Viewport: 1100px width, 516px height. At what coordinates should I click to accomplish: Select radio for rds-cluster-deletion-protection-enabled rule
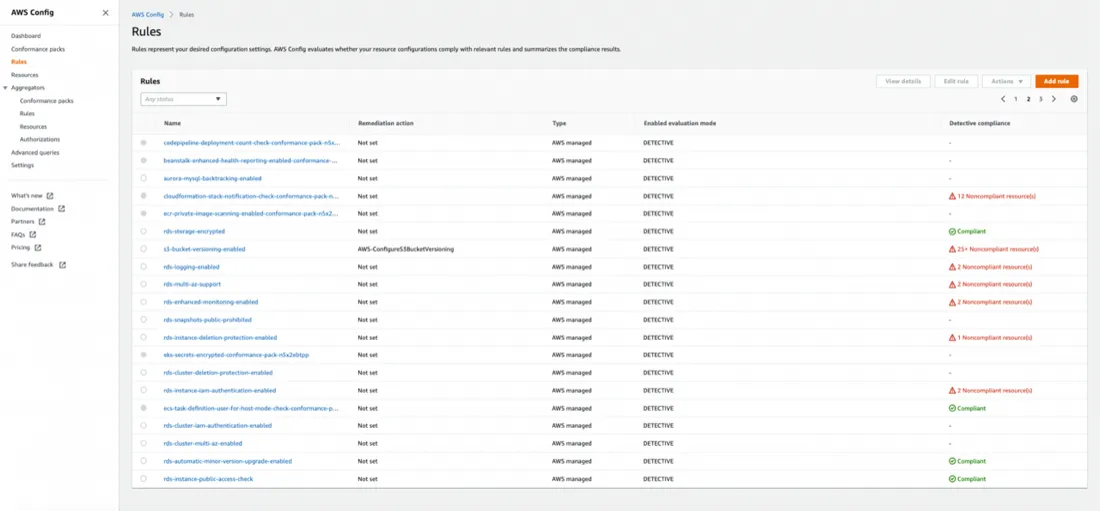[144, 373]
